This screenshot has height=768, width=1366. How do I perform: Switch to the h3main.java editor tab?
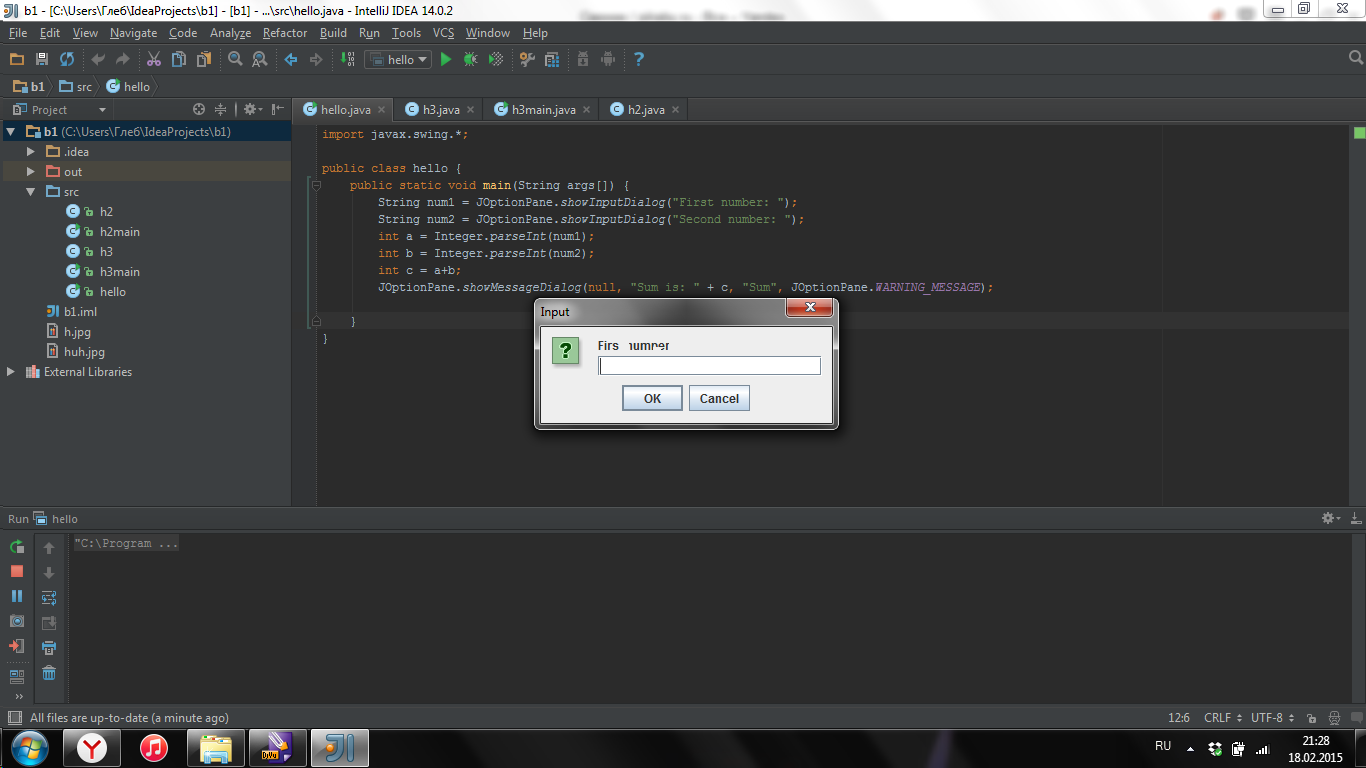pyautogui.click(x=544, y=109)
